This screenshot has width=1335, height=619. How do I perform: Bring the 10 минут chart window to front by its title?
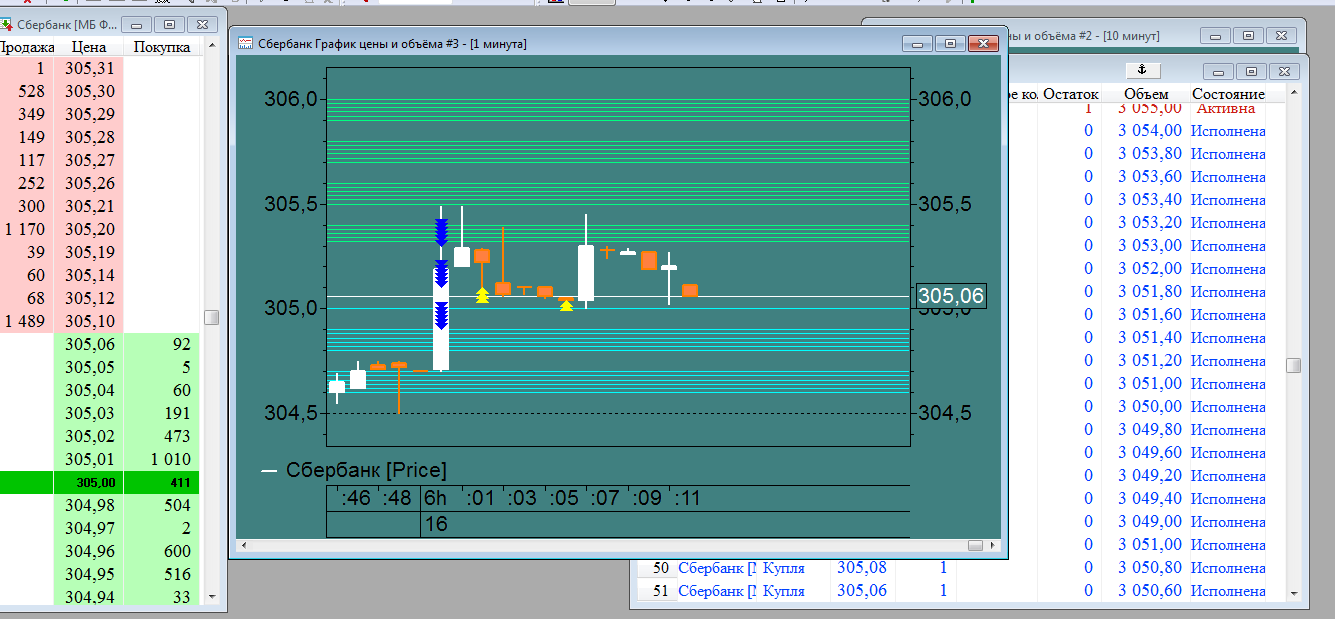pos(1084,36)
